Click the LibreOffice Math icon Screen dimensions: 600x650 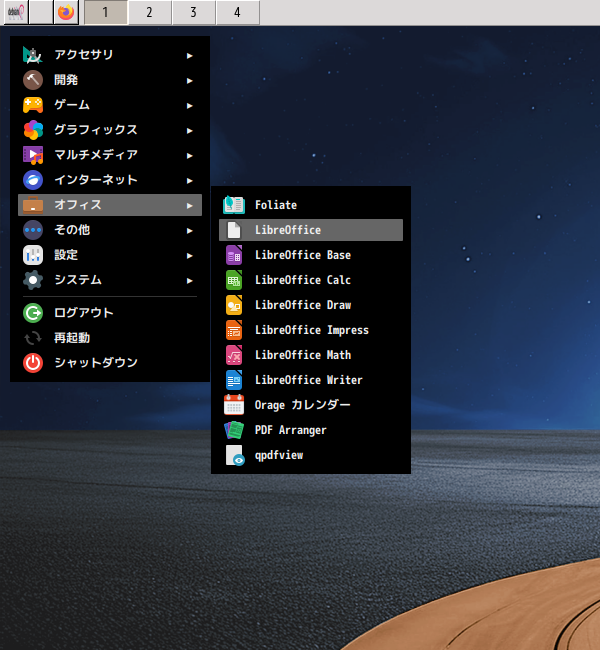234,355
